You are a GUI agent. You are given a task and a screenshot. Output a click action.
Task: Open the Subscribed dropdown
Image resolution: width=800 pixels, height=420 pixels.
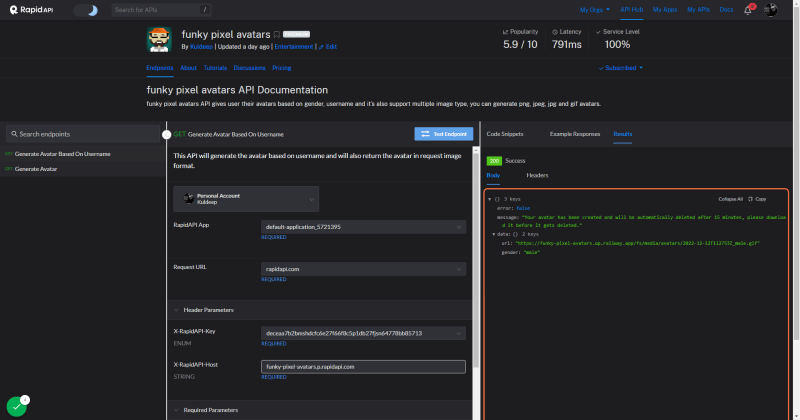620,68
